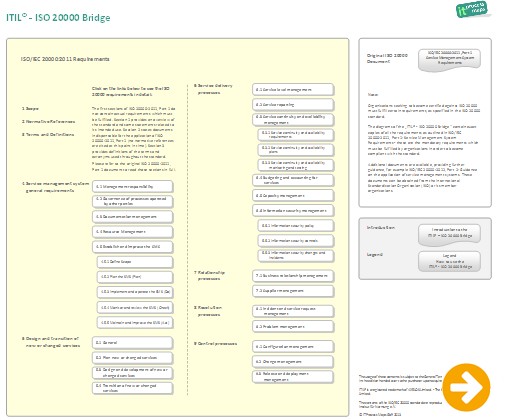Image resolution: width=506 pixels, height=420 pixels.
Task: Click the 'Note:' text in right panel
Action: [373, 95]
